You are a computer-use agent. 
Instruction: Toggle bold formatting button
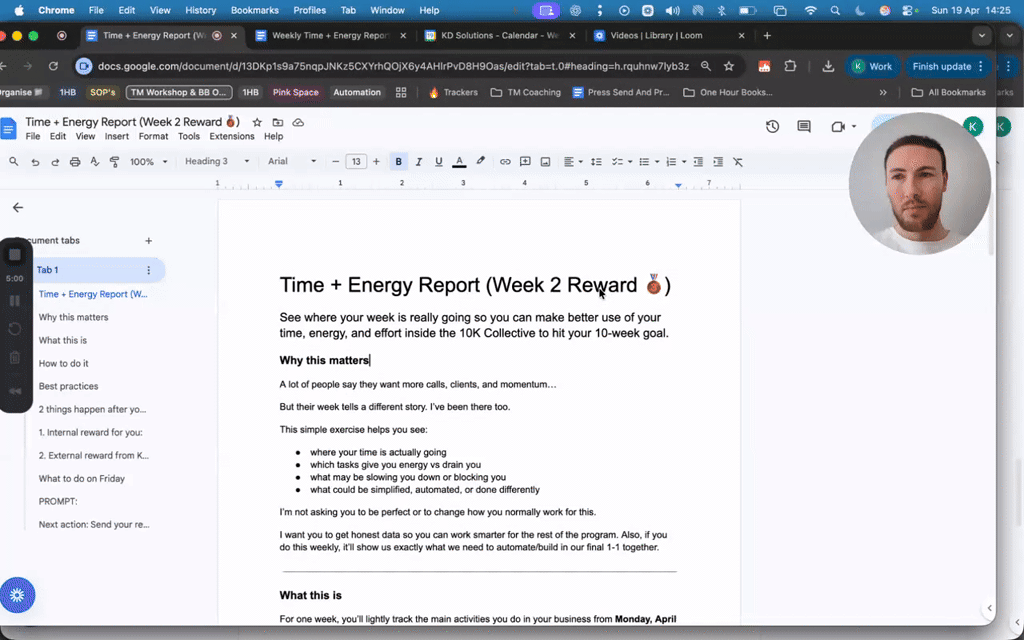[398, 162]
